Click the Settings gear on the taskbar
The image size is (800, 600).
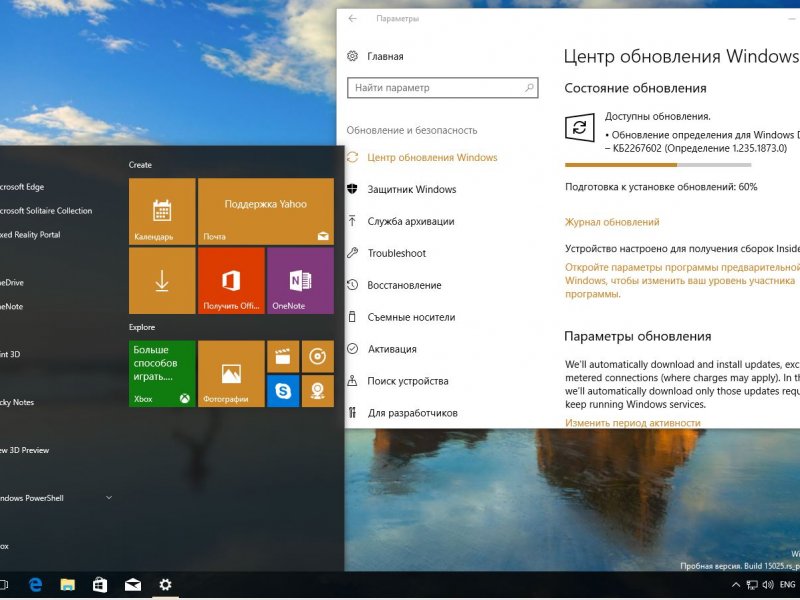click(165, 585)
